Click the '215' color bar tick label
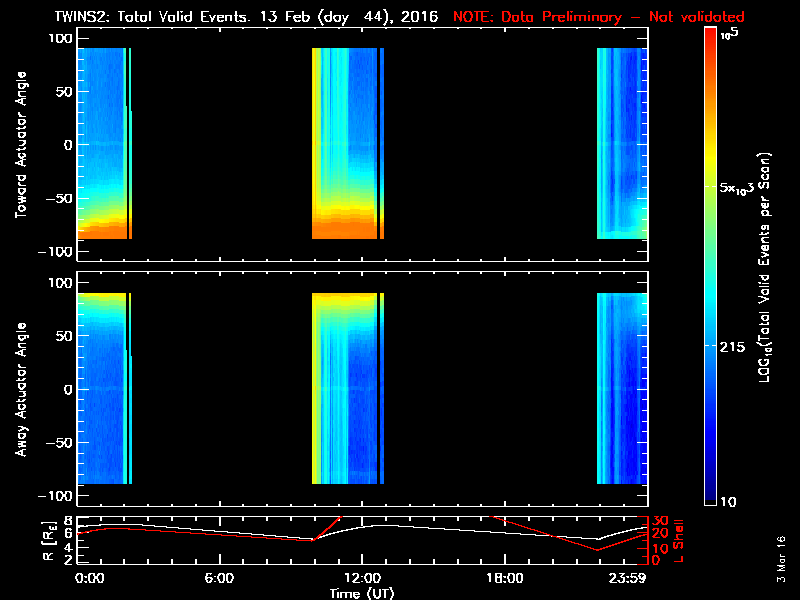 click(735, 346)
